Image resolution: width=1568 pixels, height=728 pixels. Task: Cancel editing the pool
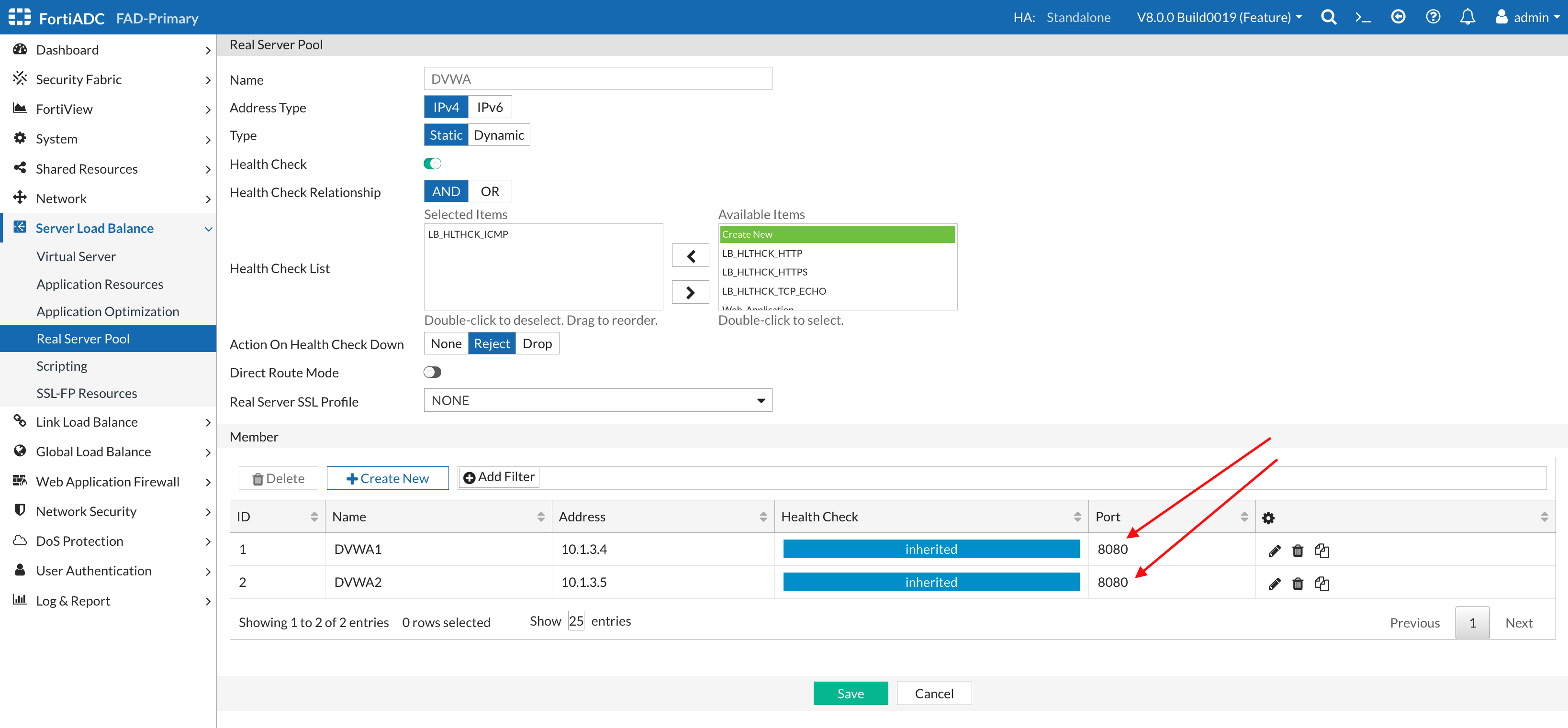click(x=934, y=694)
